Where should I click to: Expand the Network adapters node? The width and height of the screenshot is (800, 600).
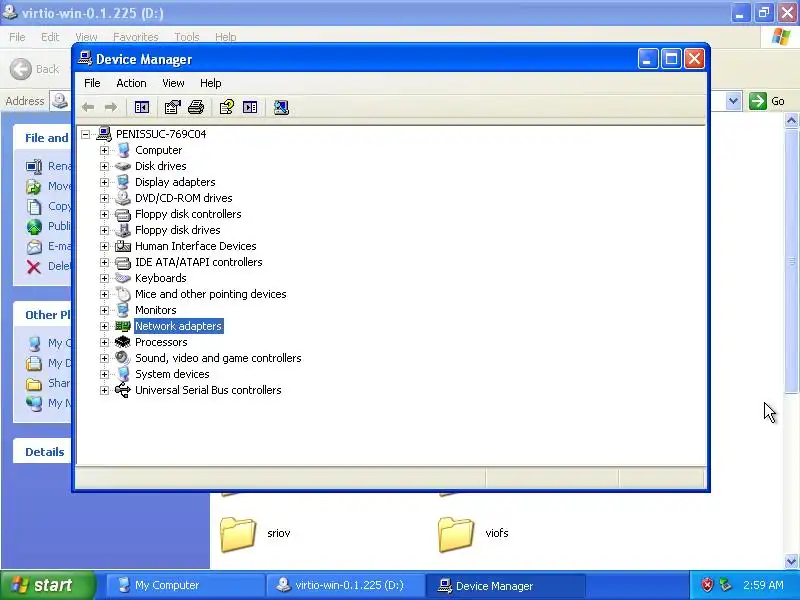(105, 326)
